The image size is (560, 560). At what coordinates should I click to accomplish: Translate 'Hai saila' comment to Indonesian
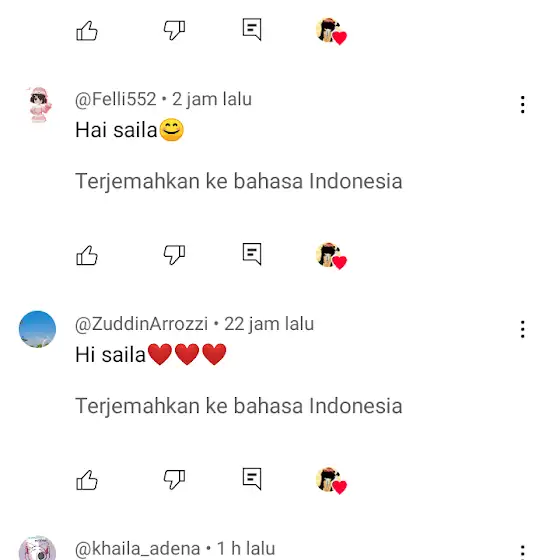239,181
